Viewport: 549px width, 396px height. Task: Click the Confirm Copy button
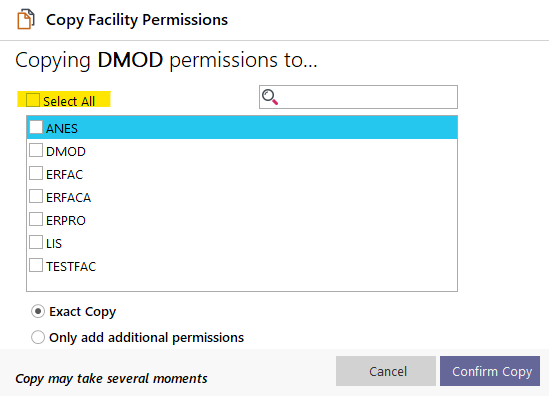490,371
